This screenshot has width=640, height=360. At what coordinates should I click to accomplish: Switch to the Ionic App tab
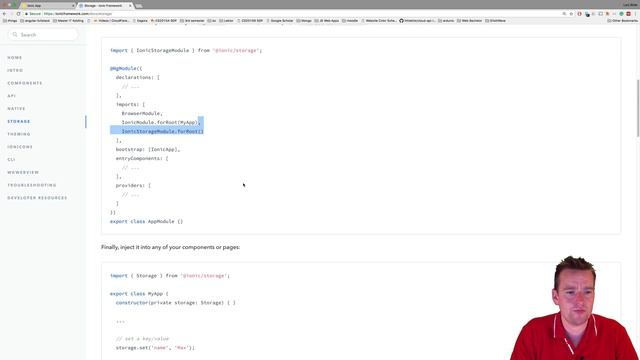48,6
